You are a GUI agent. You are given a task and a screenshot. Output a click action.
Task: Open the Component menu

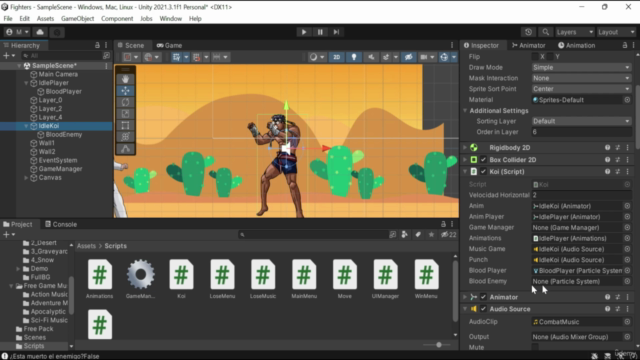117,18
